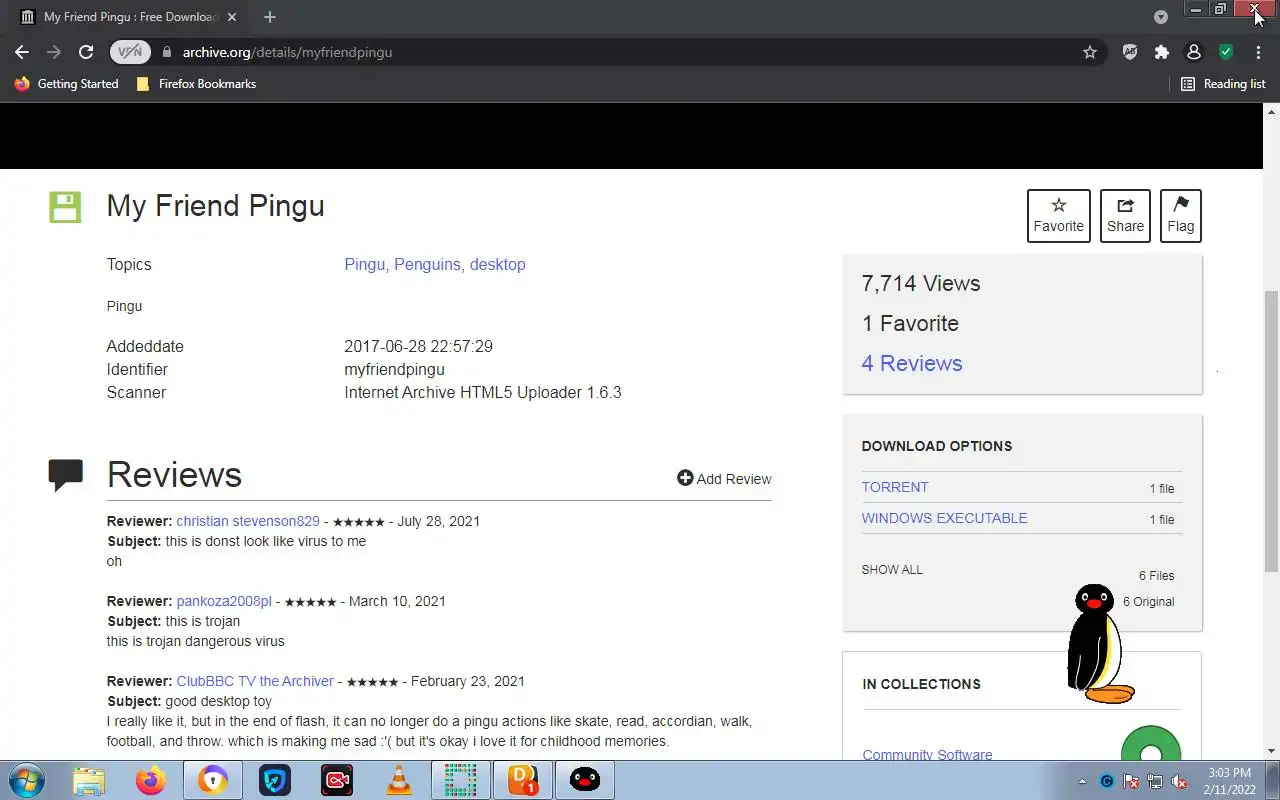
Task: Favorite this item with the star button
Action: pos(1059,215)
